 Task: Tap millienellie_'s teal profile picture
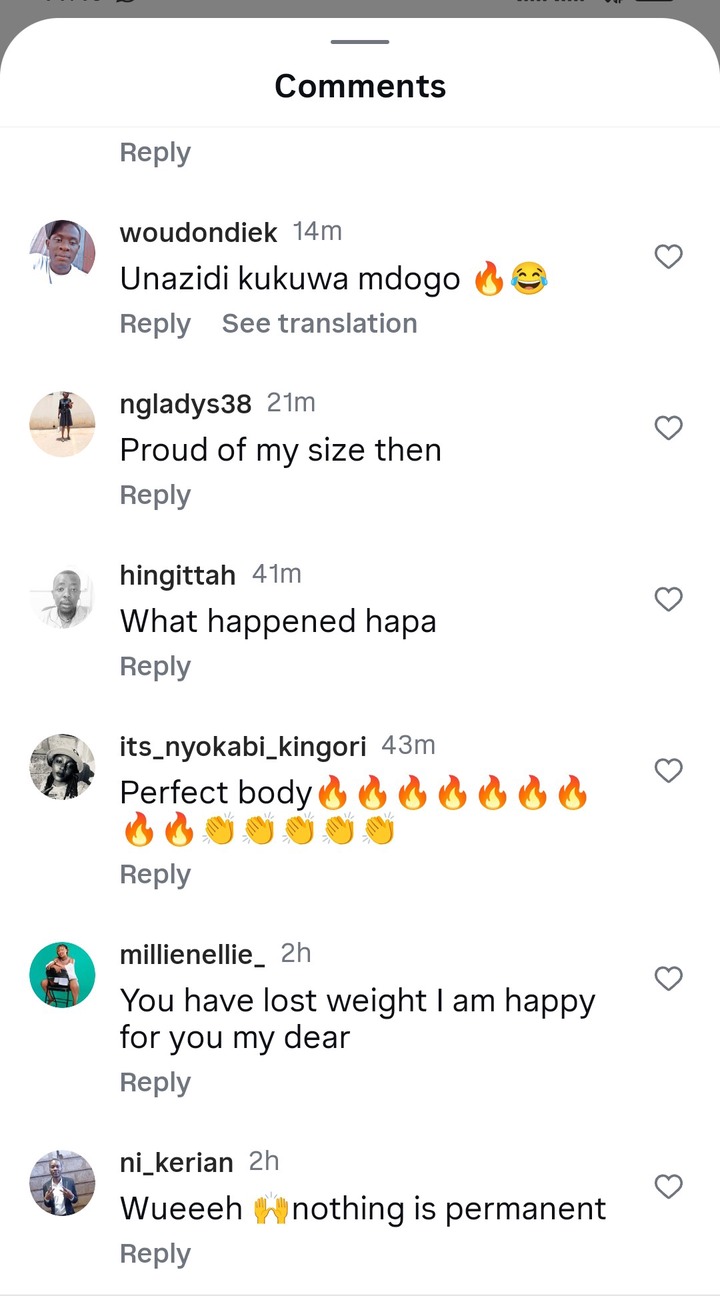pos(62,974)
